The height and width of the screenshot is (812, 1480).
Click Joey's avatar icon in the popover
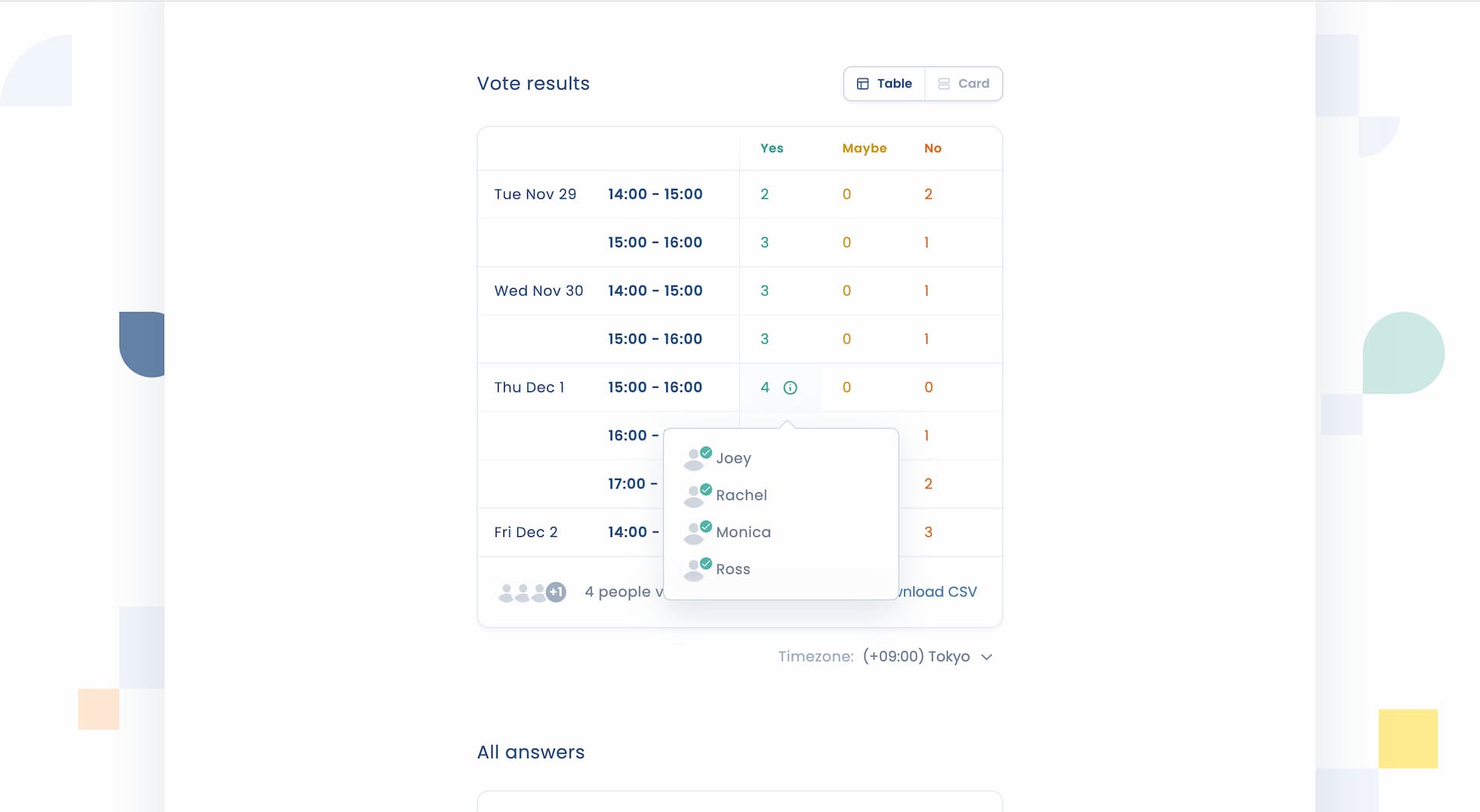[x=695, y=458]
